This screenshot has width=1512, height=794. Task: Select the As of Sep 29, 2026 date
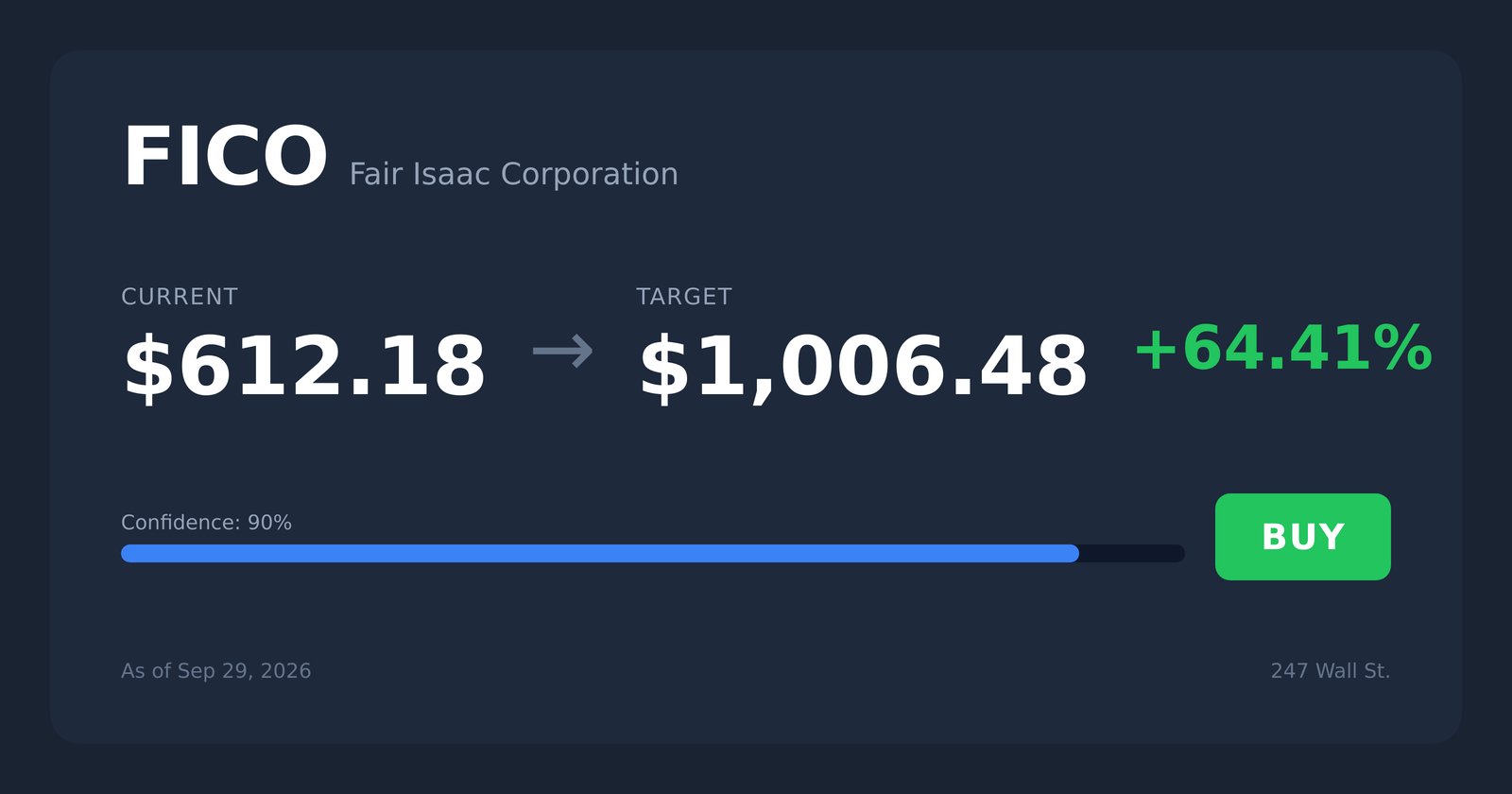216,671
